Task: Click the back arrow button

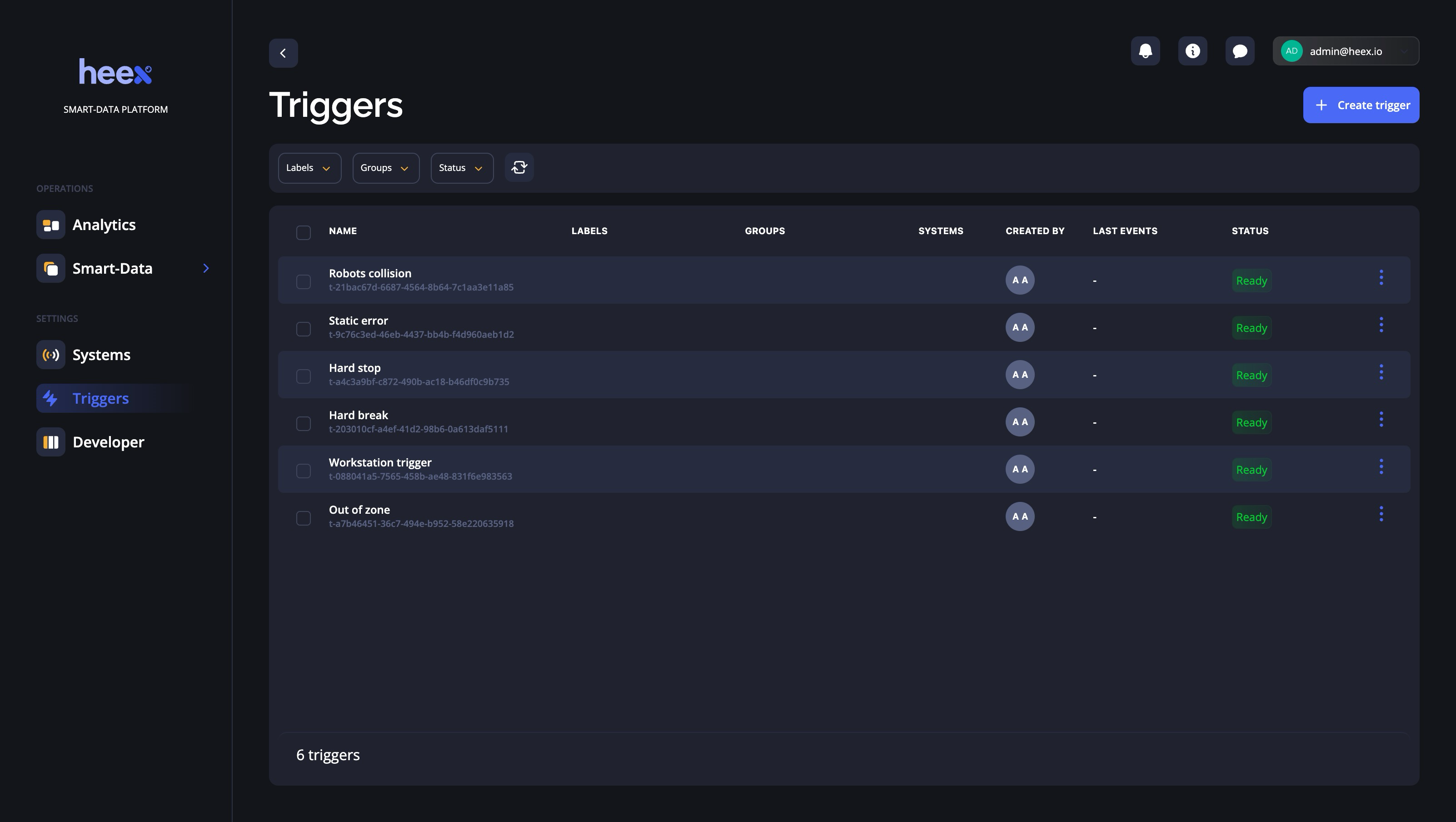Action: pos(283,53)
